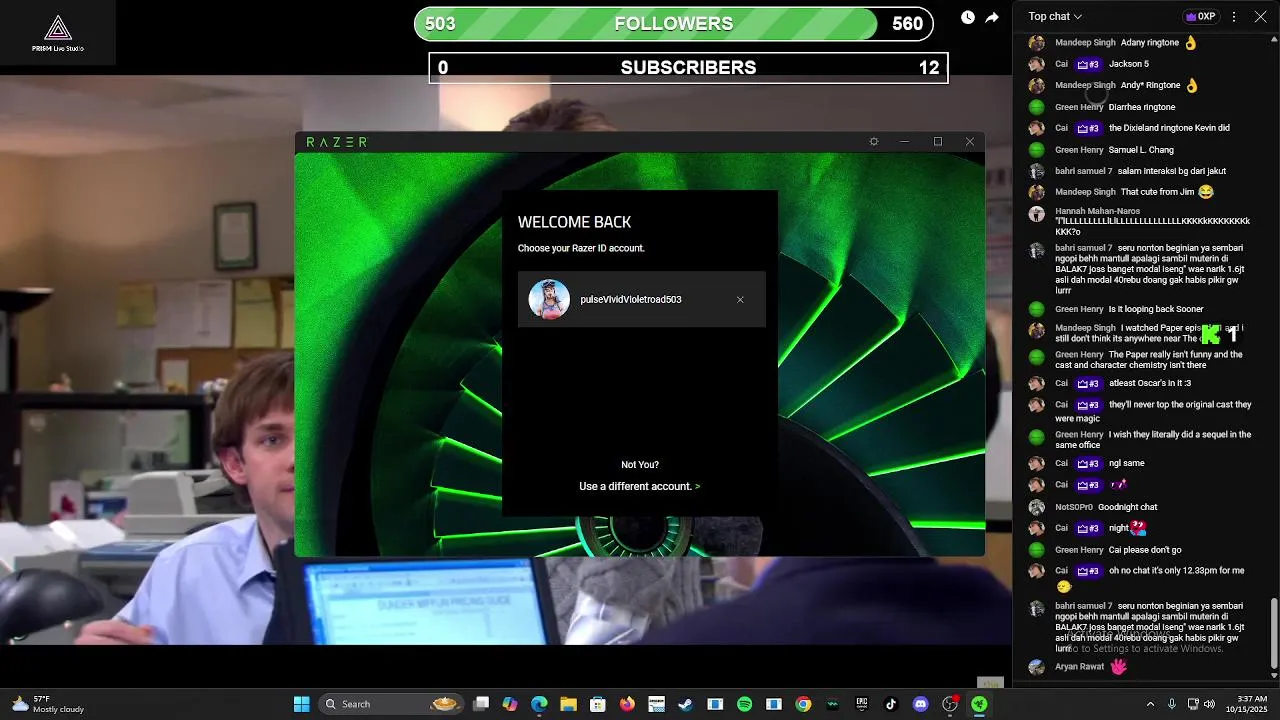1280x720 pixels.
Task: Click Hannah Mahan-Naros username in chat
Action: (1097, 211)
